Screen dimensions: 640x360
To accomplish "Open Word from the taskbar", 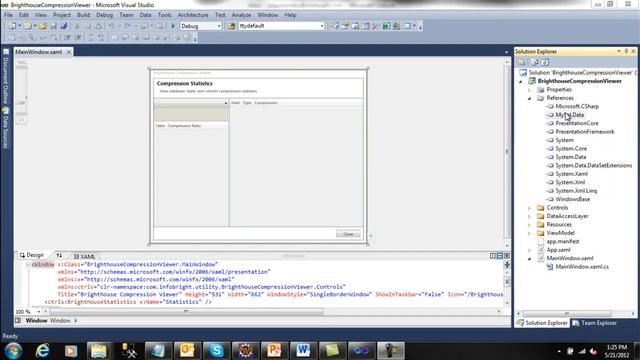I will (x=303, y=351).
